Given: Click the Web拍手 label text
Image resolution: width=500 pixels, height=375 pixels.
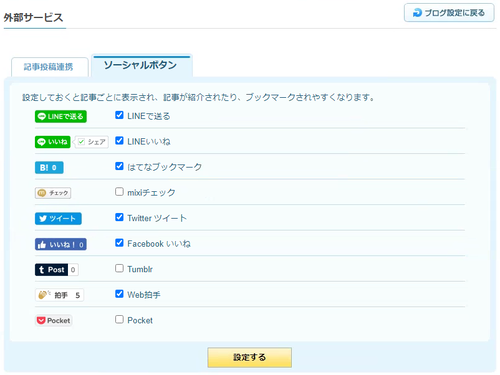Looking at the screenshot, I should pyautogui.click(x=144, y=295).
